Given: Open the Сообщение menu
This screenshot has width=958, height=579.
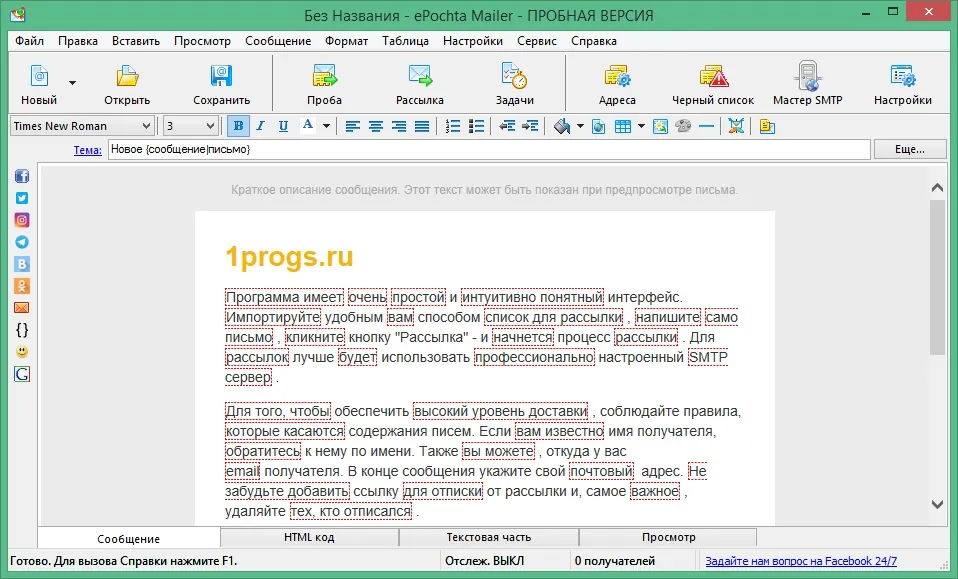Looking at the screenshot, I should coord(278,41).
